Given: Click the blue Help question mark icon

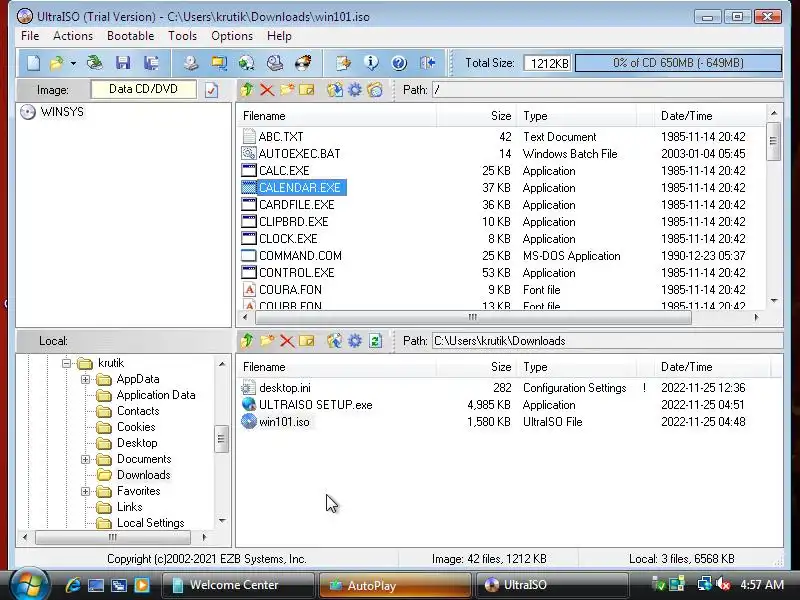Looking at the screenshot, I should pos(399,63).
